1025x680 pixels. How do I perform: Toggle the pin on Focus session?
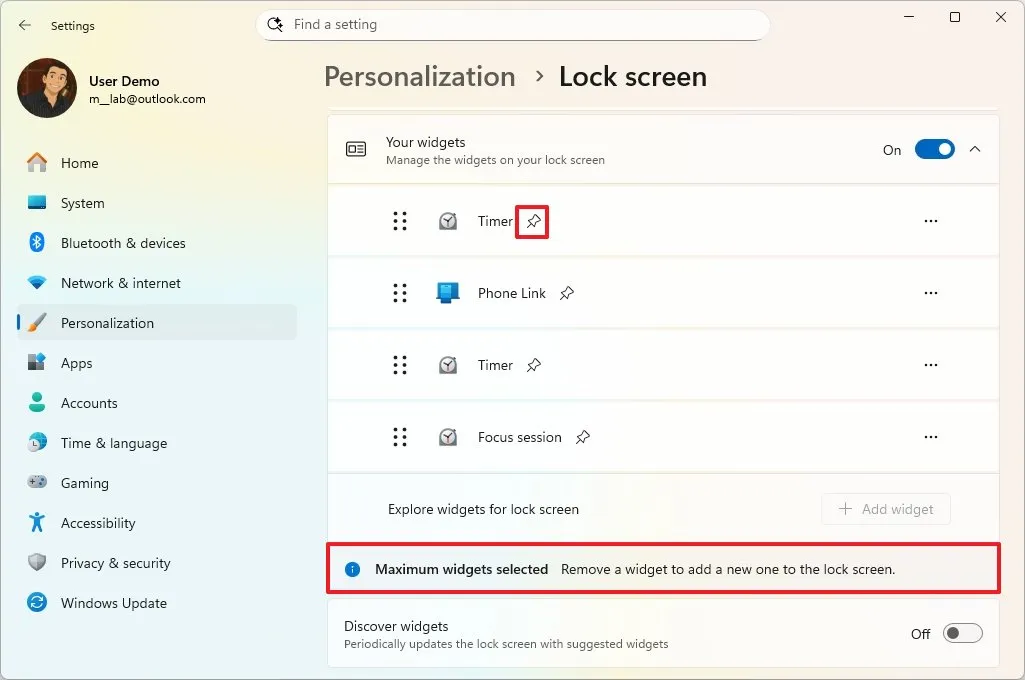click(x=583, y=437)
